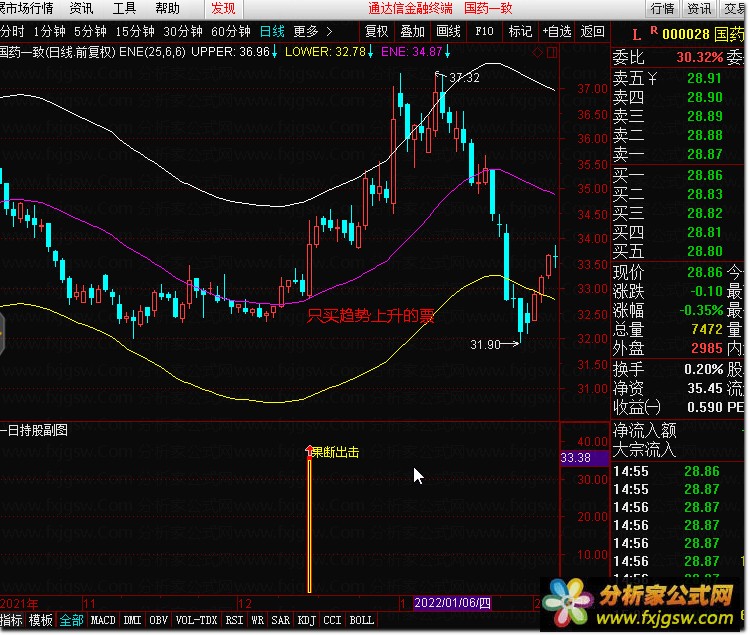Image resolution: width=750 pixels, height=635 pixels.
Task: Open the 资讯 menu
Action: 81,8
